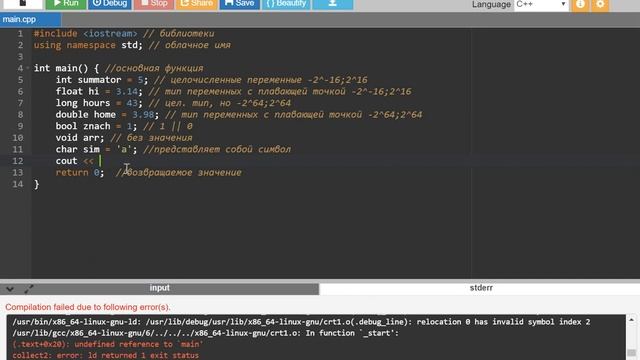Beautify the source code
Image resolution: width=640 pixels, height=360 pixels.
pos(286,4)
